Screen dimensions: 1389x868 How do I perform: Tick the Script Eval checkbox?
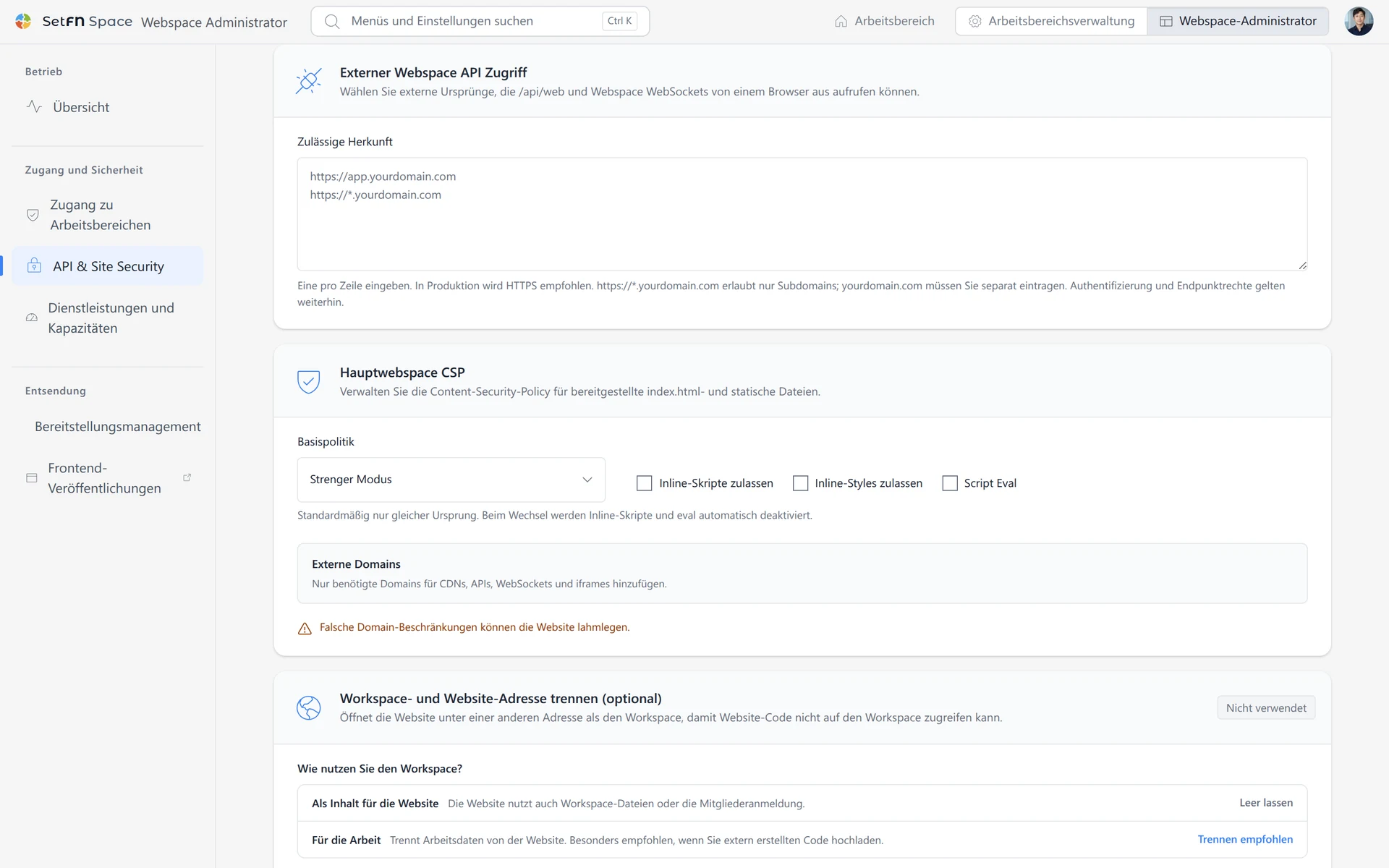(x=950, y=483)
